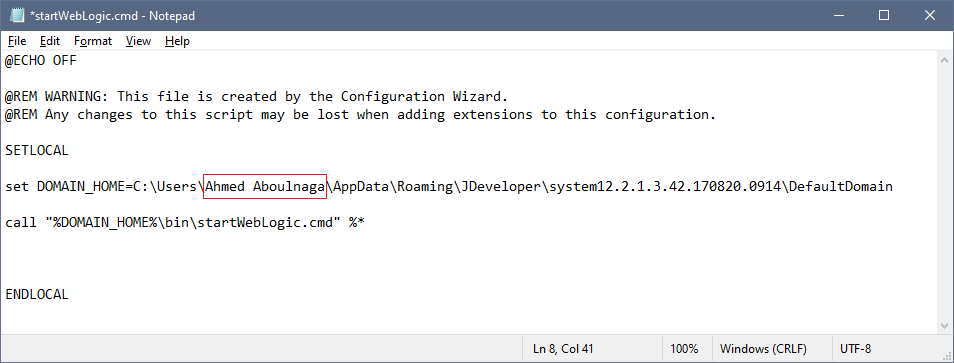Viewport: 954px width, 363px height.
Task: Close the startWebLogic.cmd Notepad window
Action: pyautogui.click(x=929, y=16)
